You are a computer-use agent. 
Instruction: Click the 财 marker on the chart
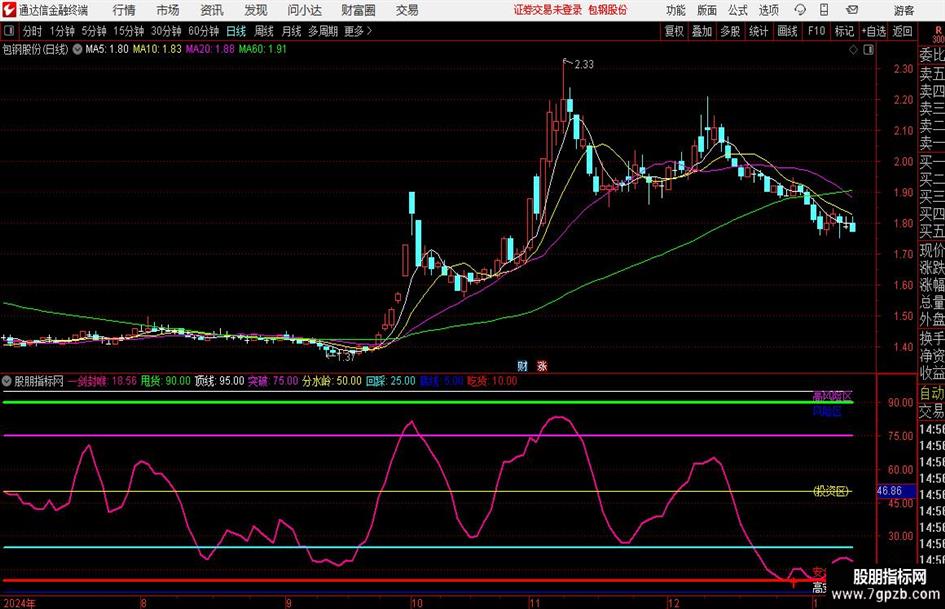pyautogui.click(x=523, y=365)
